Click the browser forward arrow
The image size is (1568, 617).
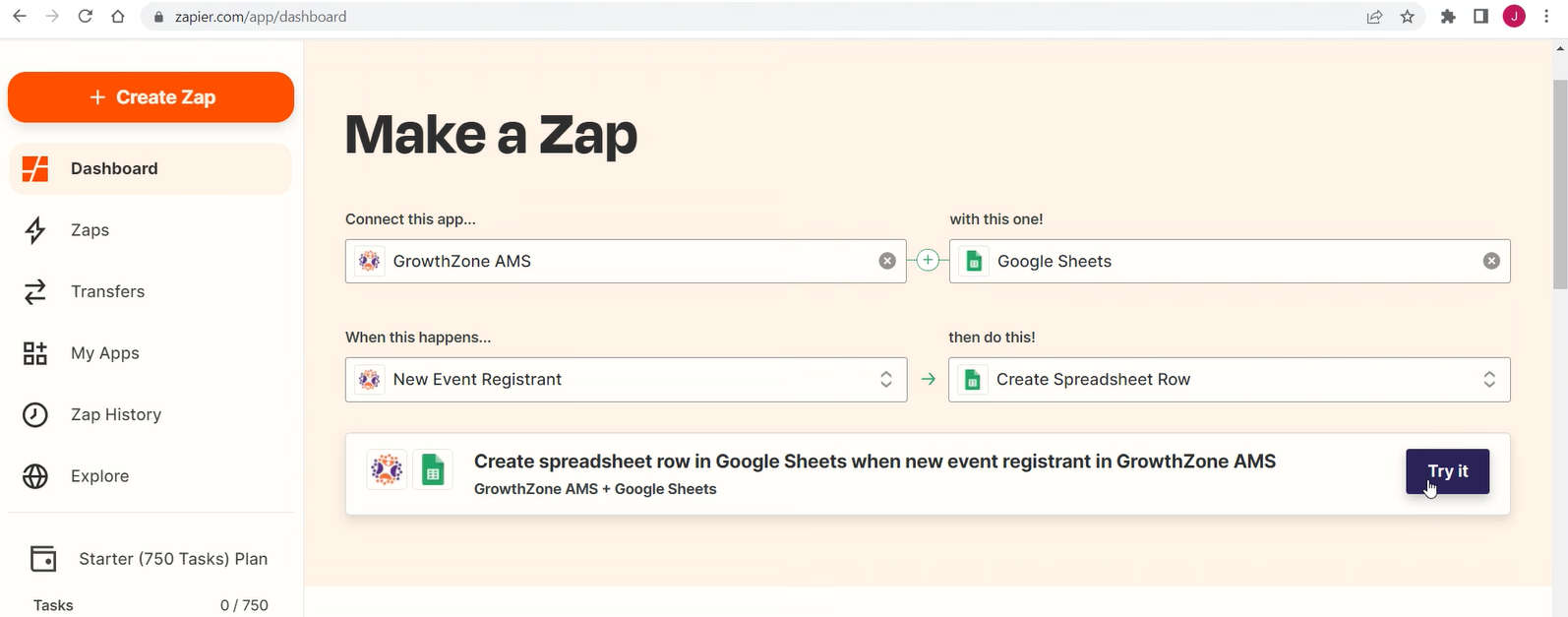(52, 17)
